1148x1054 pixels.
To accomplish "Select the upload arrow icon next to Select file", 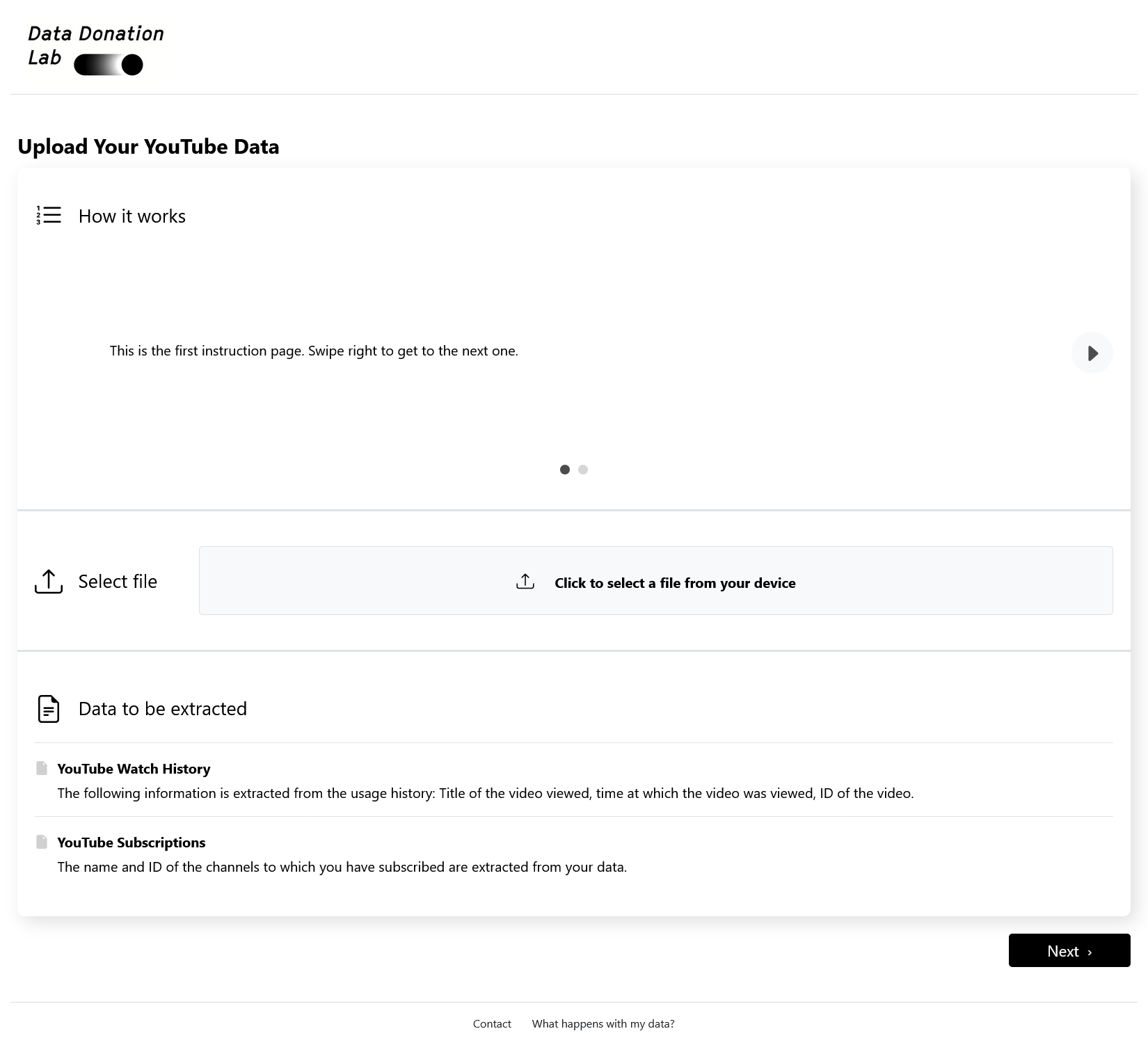I will (x=48, y=582).
